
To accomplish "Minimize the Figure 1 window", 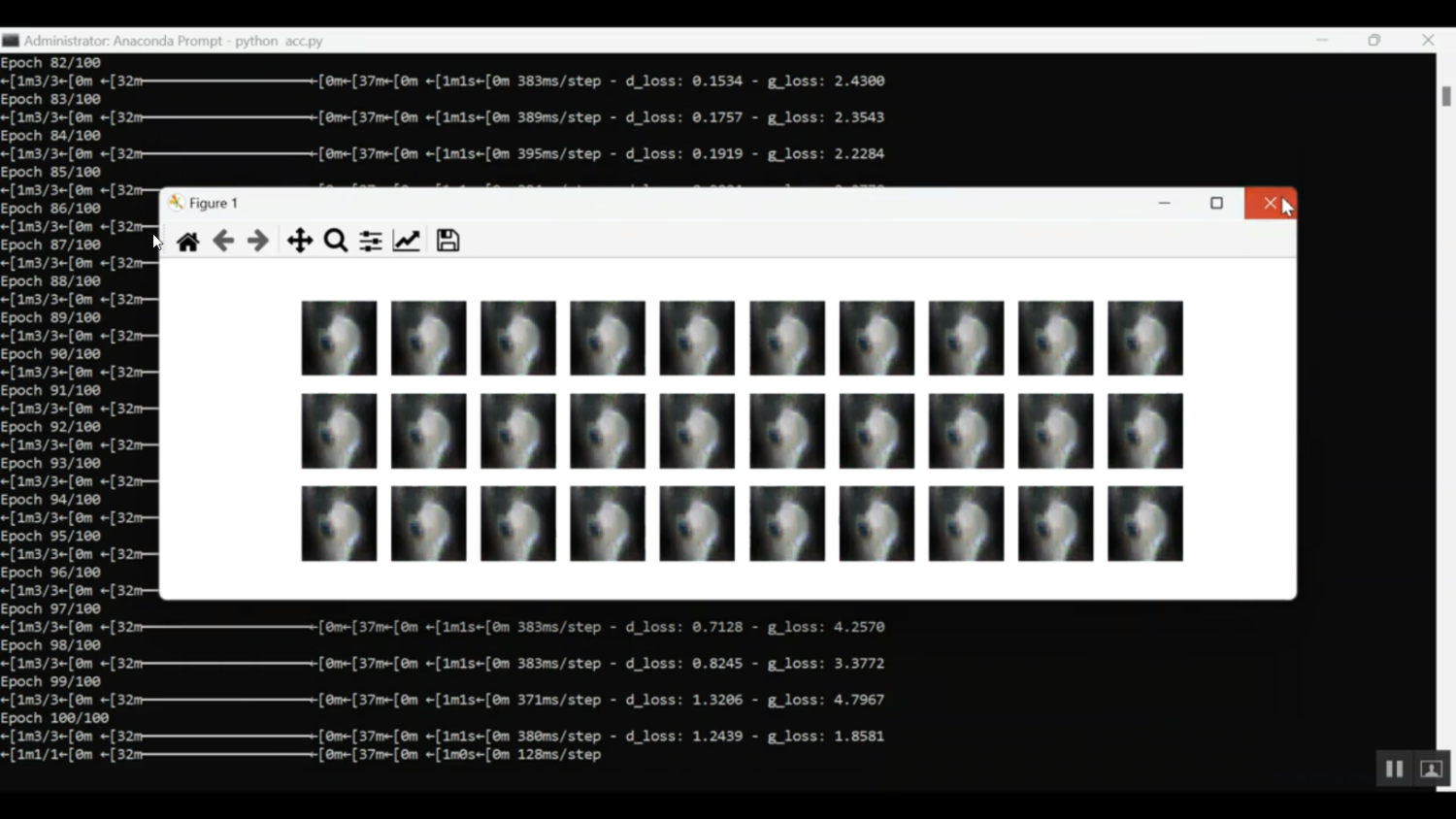I will (1164, 203).
